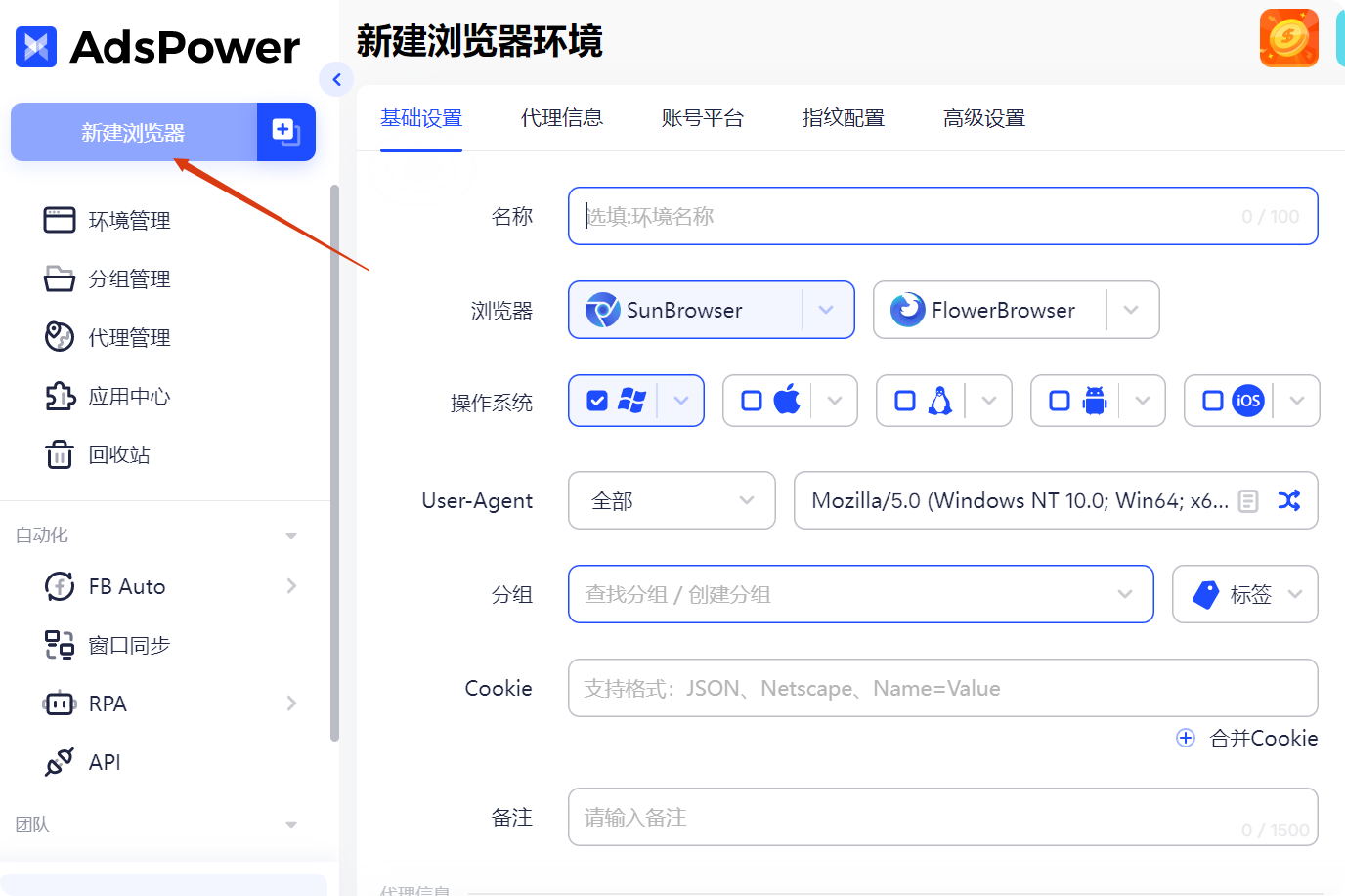Open the SunBrowser version dropdown arrow
This screenshot has width=1345, height=896.
tap(827, 310)
